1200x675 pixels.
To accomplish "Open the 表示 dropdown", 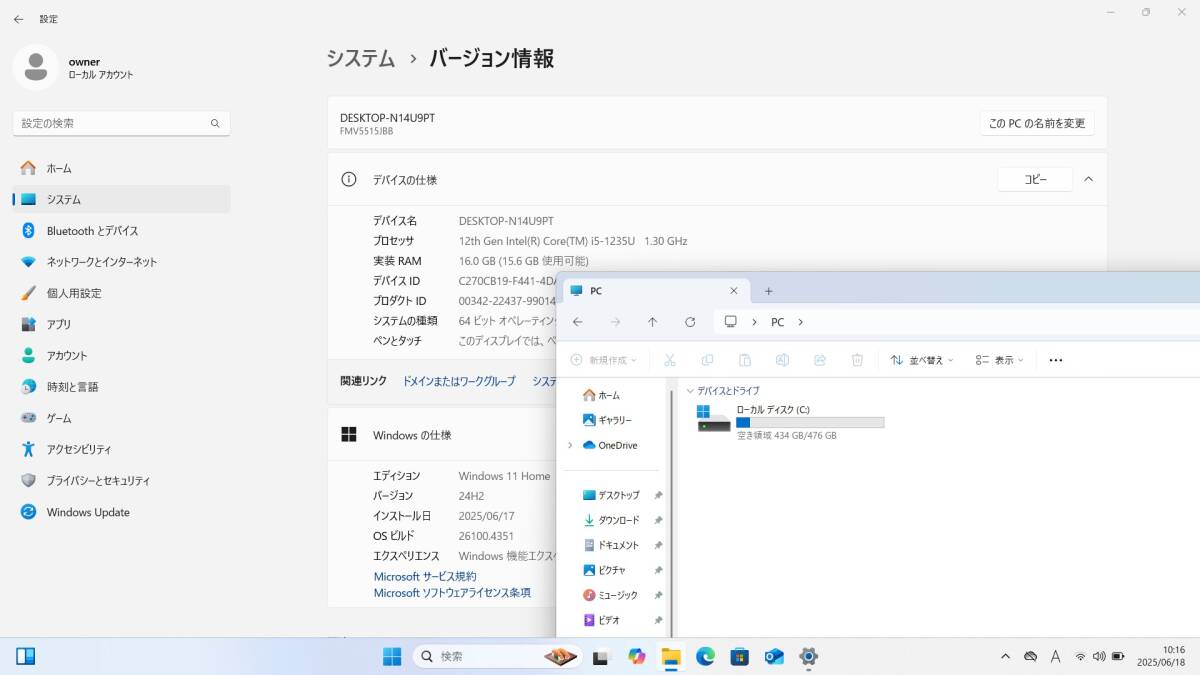I will [x=999, y=360].
